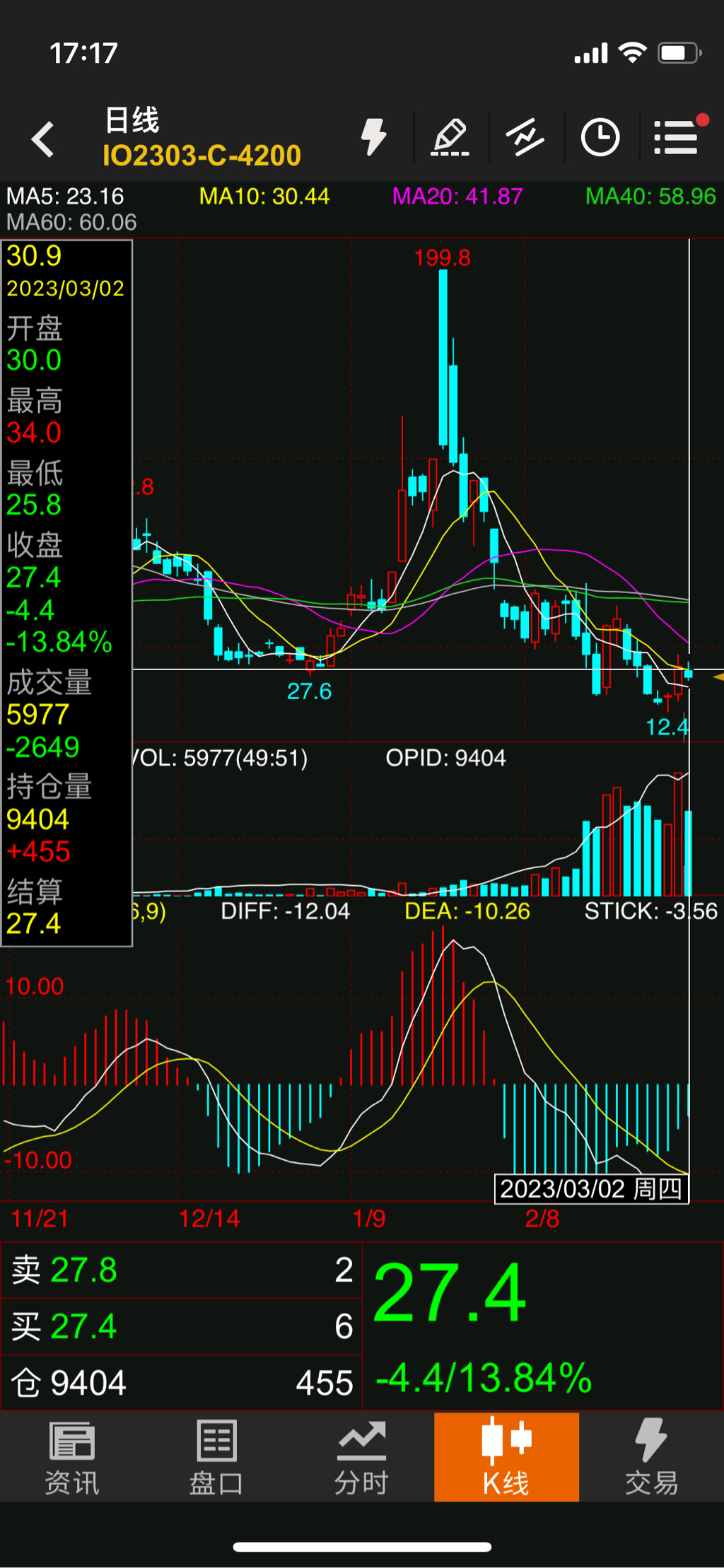Tap the DEA: -10.26 MACD label
The image size is (724, 1568).
[x=467, y=911]
